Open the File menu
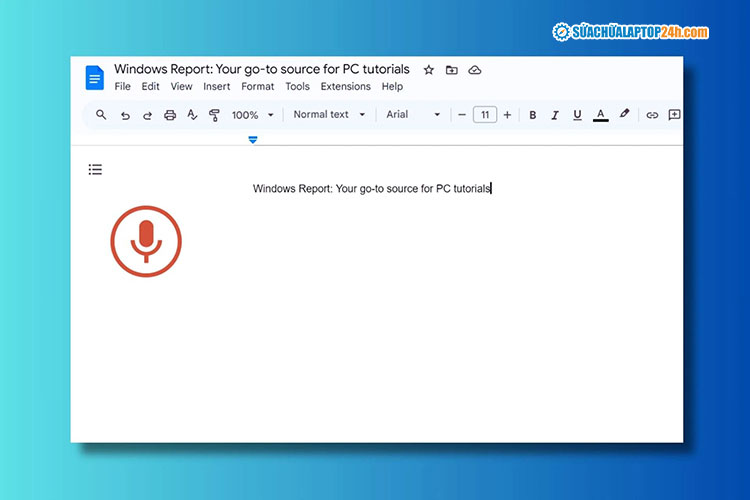750x500 pixels. click(122, 87)
